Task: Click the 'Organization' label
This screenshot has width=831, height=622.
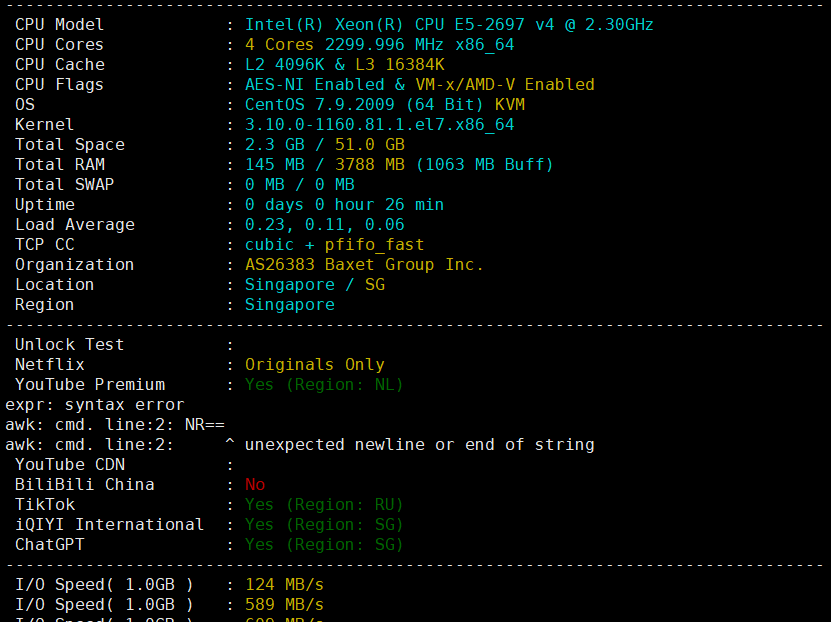Action: point(75,265)
